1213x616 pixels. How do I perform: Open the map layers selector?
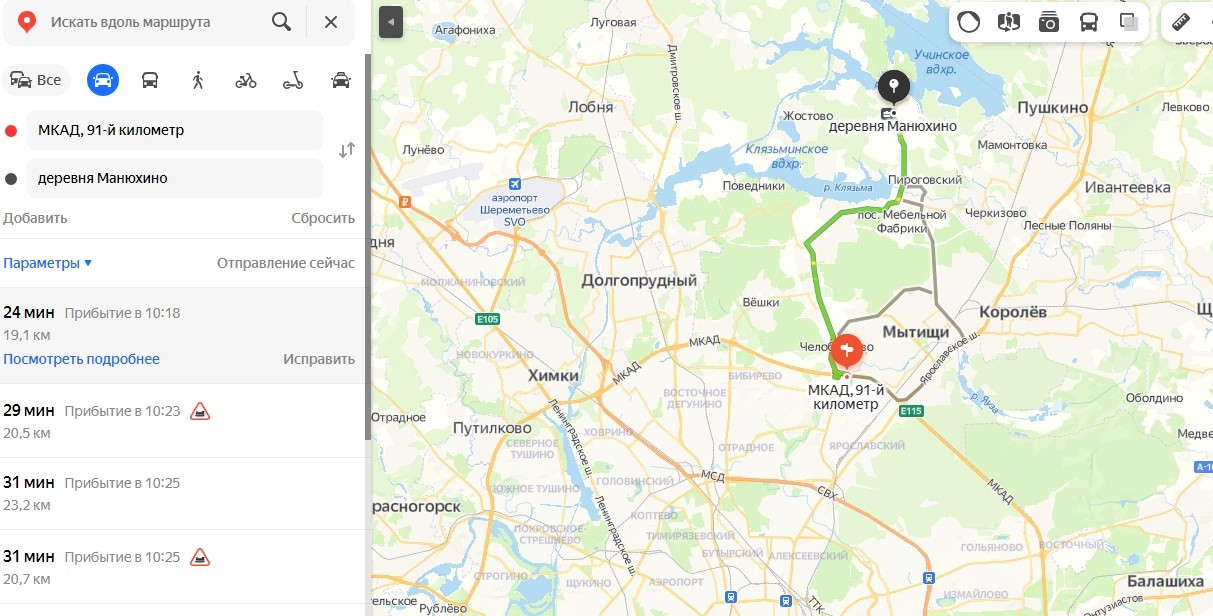point(1129,22)
